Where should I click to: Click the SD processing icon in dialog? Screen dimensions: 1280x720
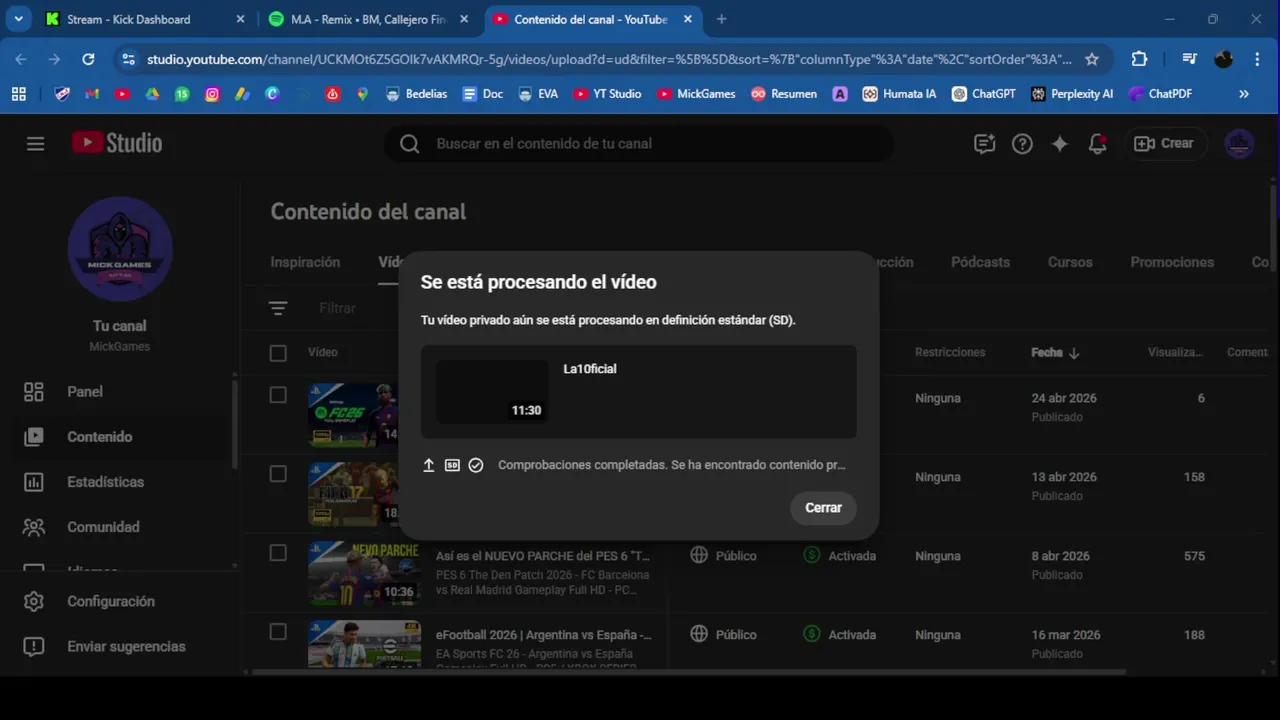[x=452, y=465]
